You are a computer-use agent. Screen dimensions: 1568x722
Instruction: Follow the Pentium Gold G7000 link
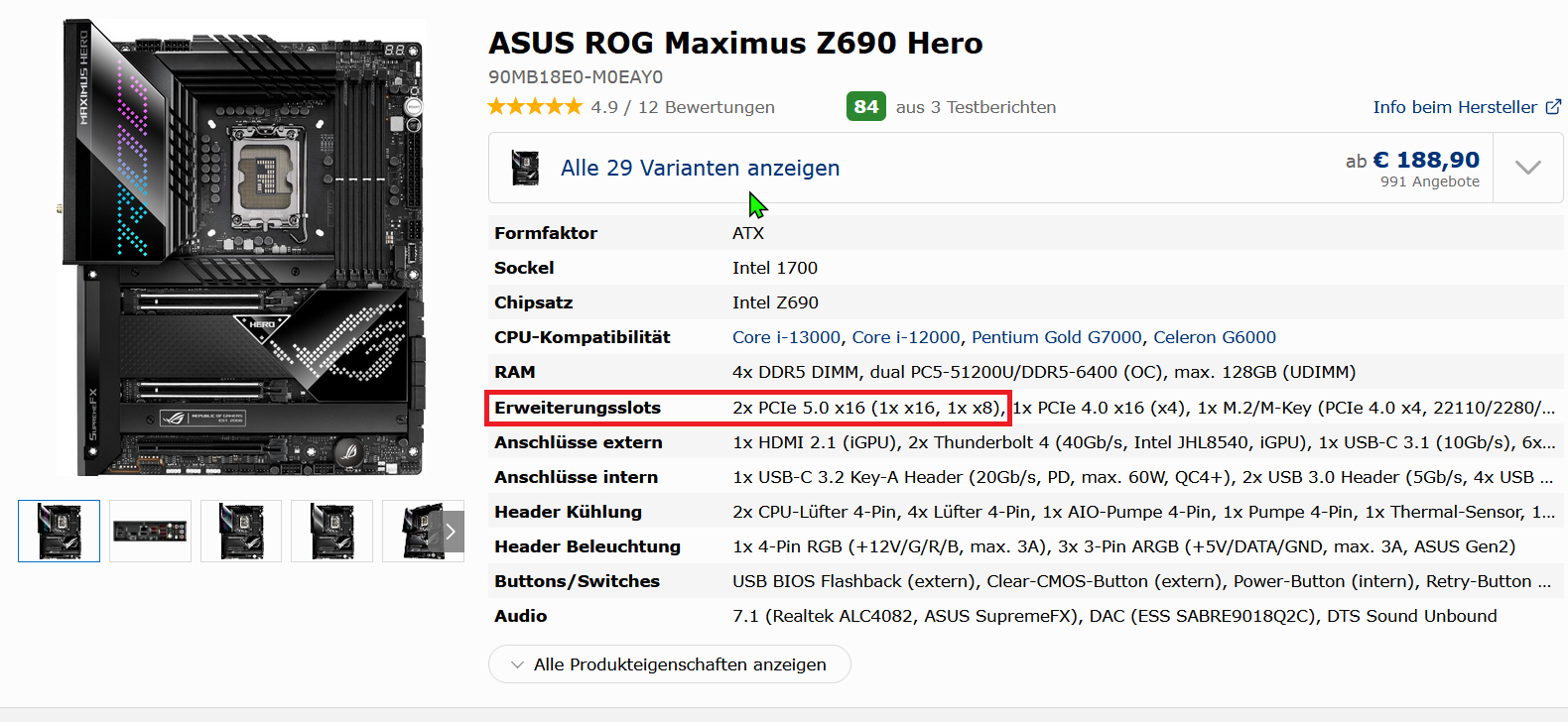(1056, 337)
